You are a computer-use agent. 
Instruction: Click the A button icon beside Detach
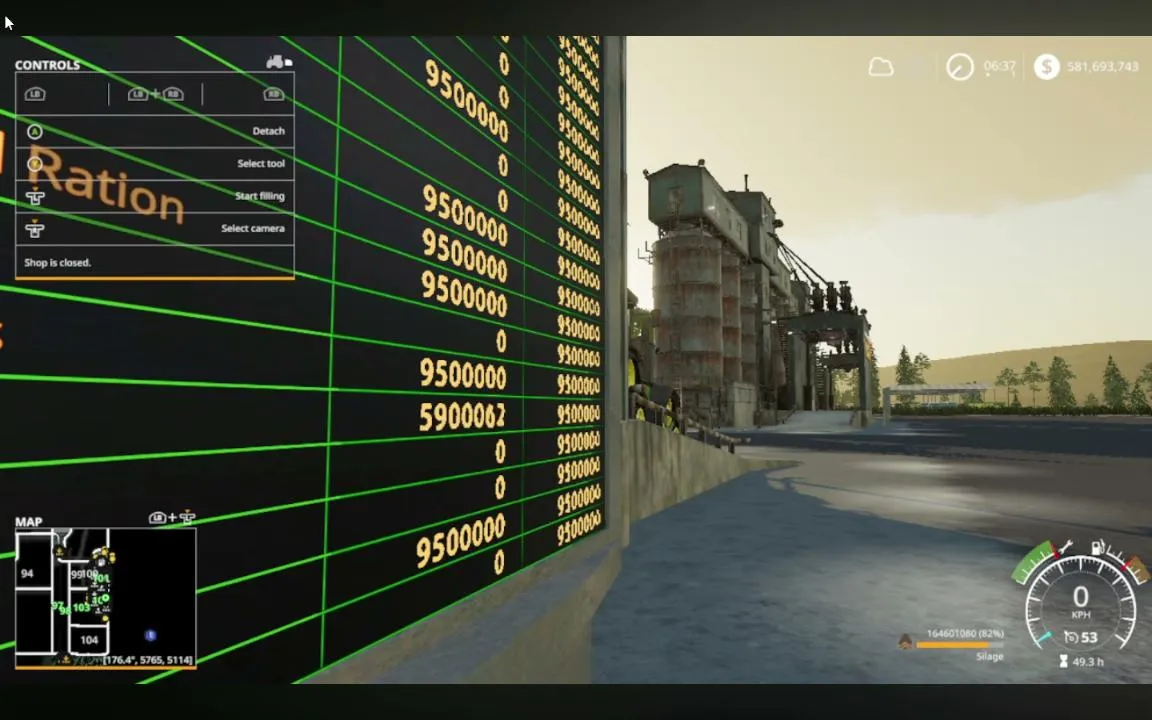click(35, 132)
